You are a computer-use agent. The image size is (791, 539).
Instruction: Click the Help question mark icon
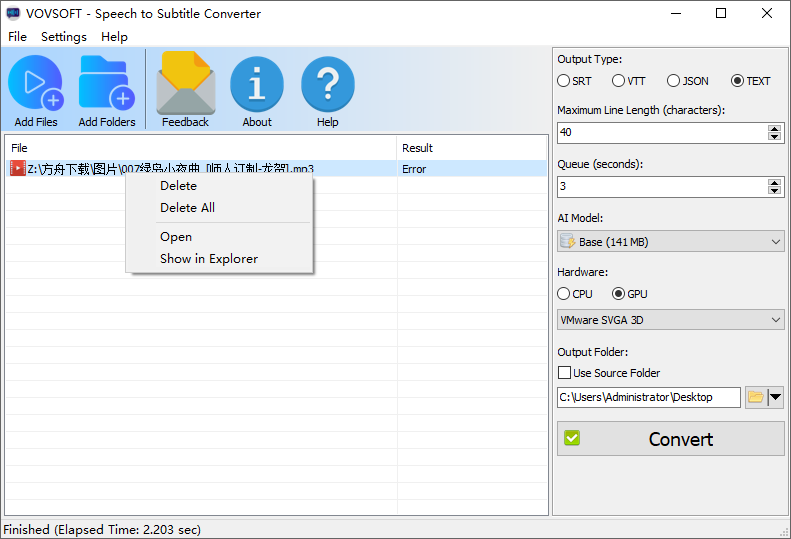click(x=327, y=84)
